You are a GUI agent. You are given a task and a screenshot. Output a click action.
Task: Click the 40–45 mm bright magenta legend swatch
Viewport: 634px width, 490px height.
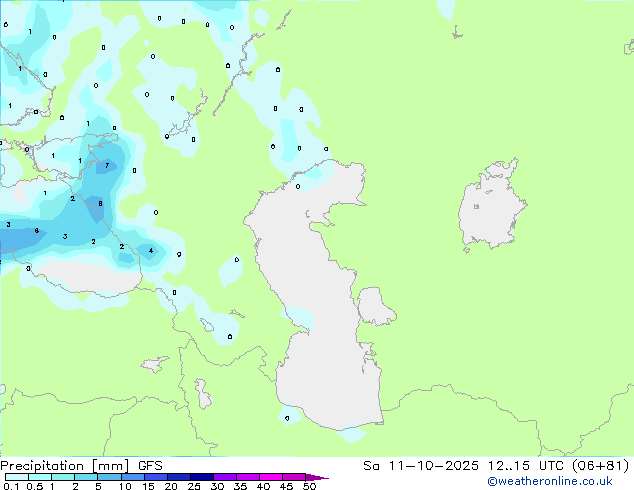point(271,477)
